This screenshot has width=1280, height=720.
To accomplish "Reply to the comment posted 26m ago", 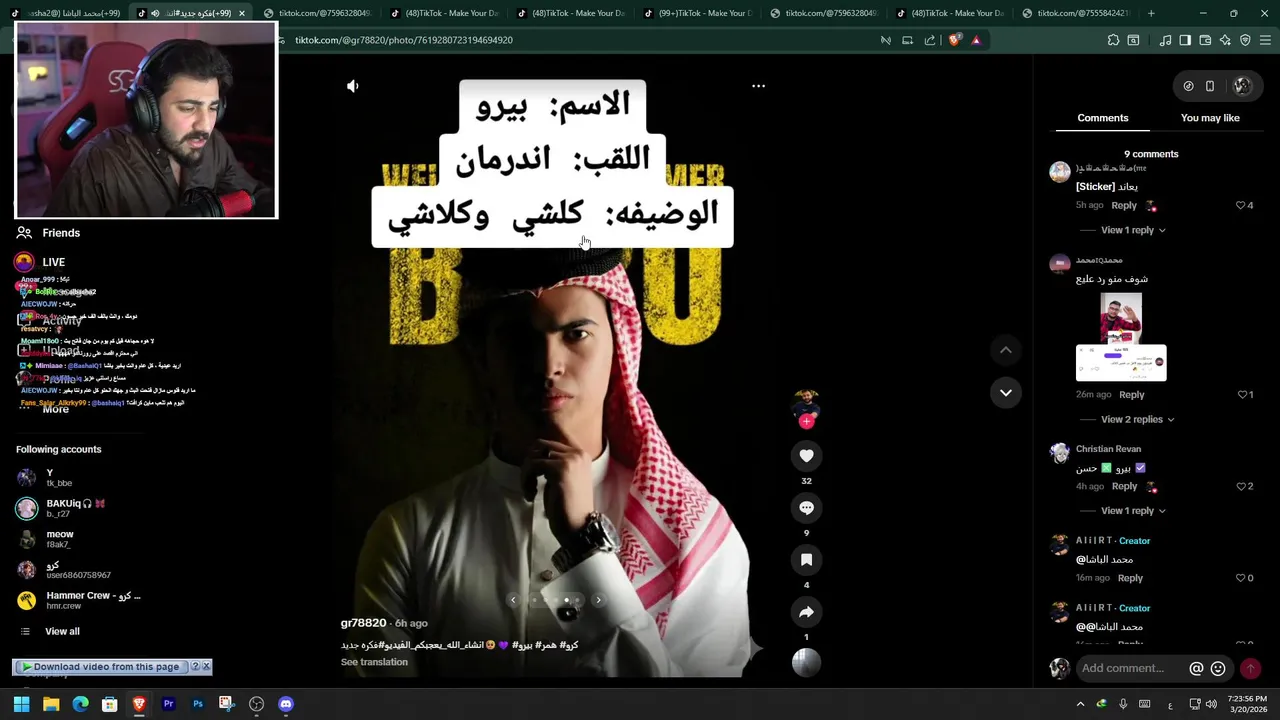I will [x=1131, y=395].
